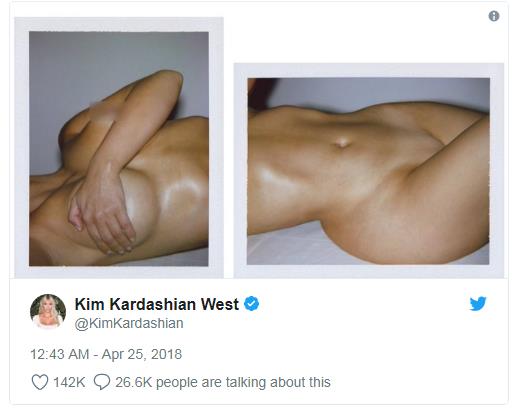Open the right wide polaroid photo

click(x=368, y=171)
